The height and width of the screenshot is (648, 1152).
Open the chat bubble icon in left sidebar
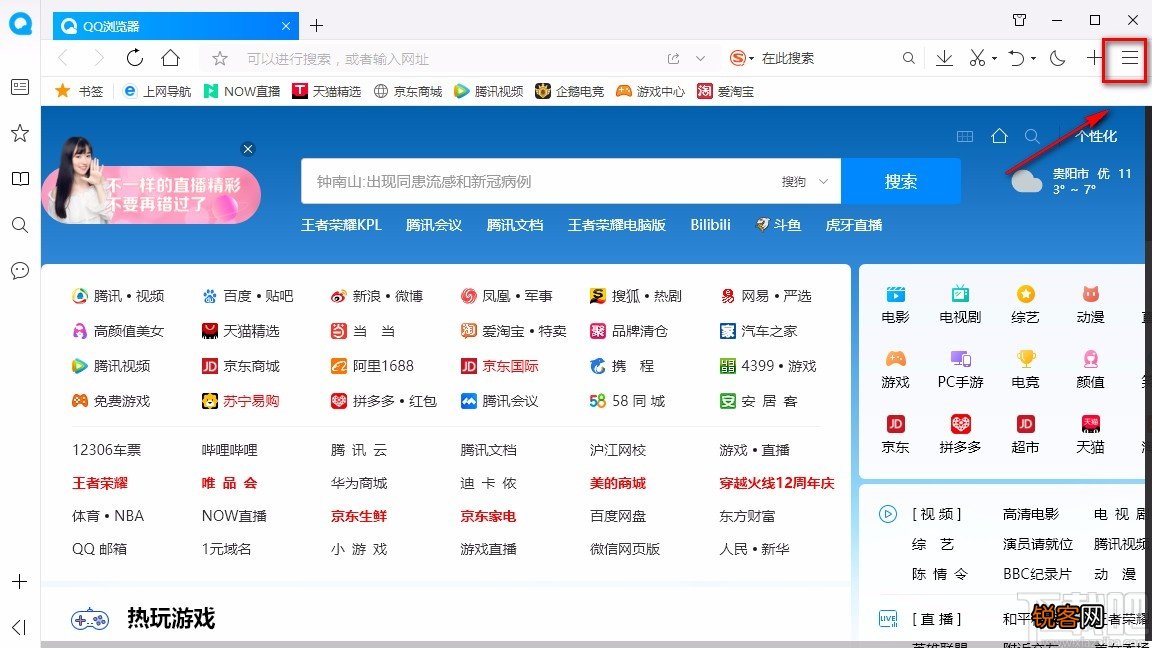[20, 270]
